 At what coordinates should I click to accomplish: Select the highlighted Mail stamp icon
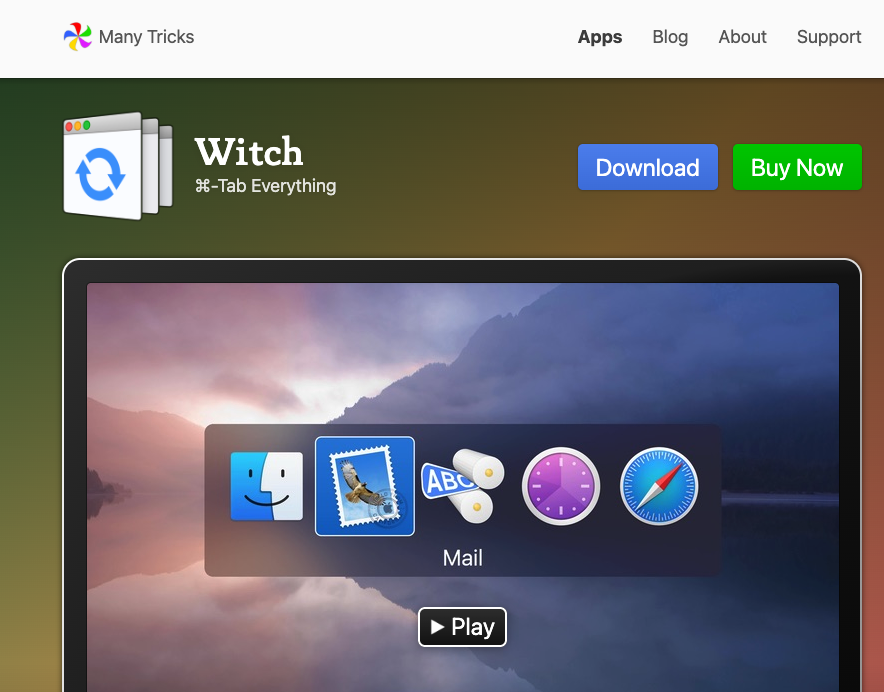point(365,486)
